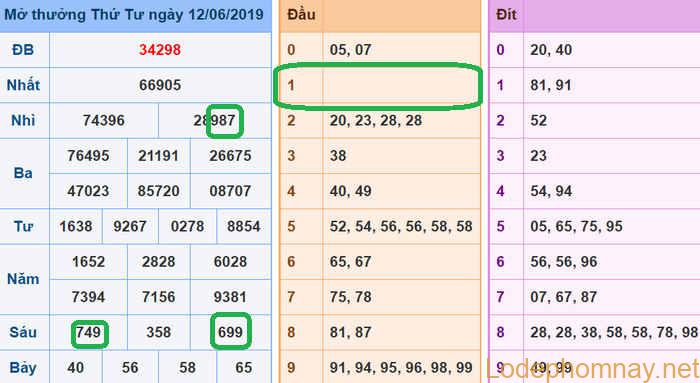Click the special prize number 34298
Viewport: 700px width, 383px height.
pos(160,50)
